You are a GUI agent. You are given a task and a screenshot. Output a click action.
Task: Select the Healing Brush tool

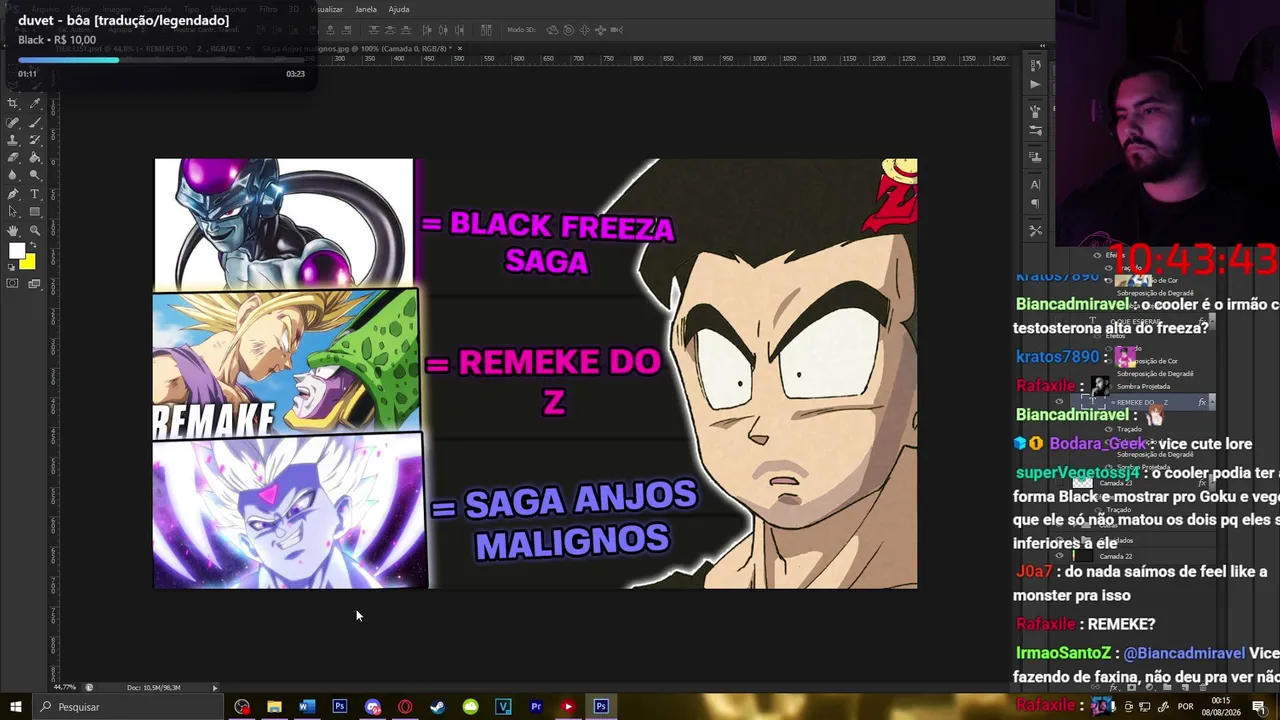(13, 122)
